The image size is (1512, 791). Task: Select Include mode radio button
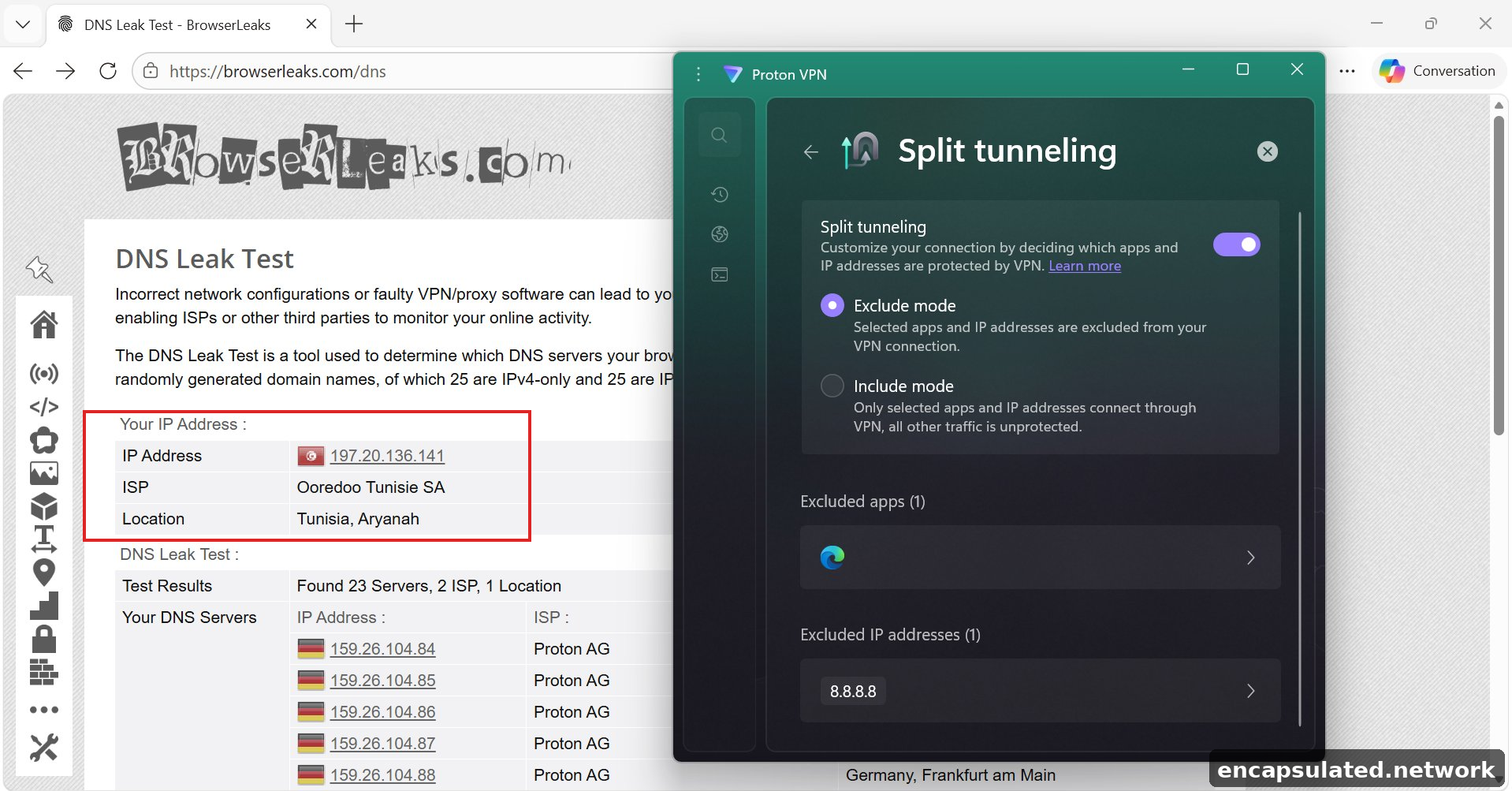coord(832,386)
